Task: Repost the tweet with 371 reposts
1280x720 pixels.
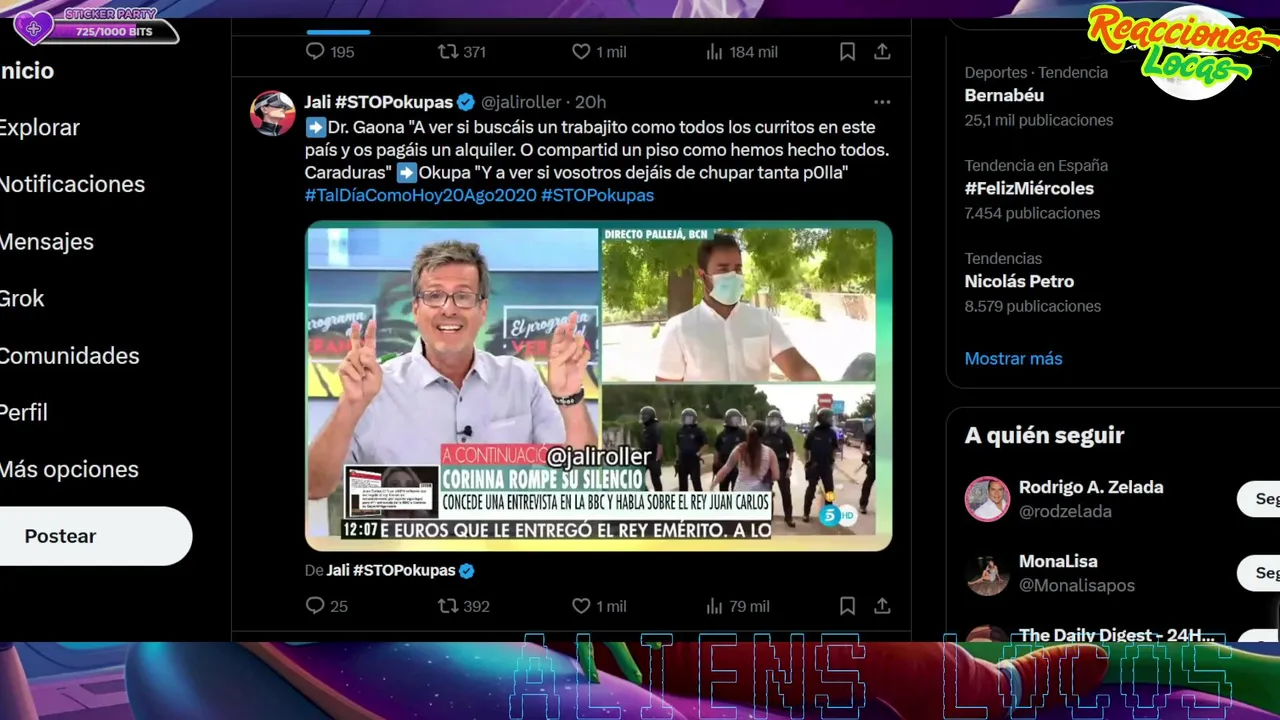Action: pos(462,52)
